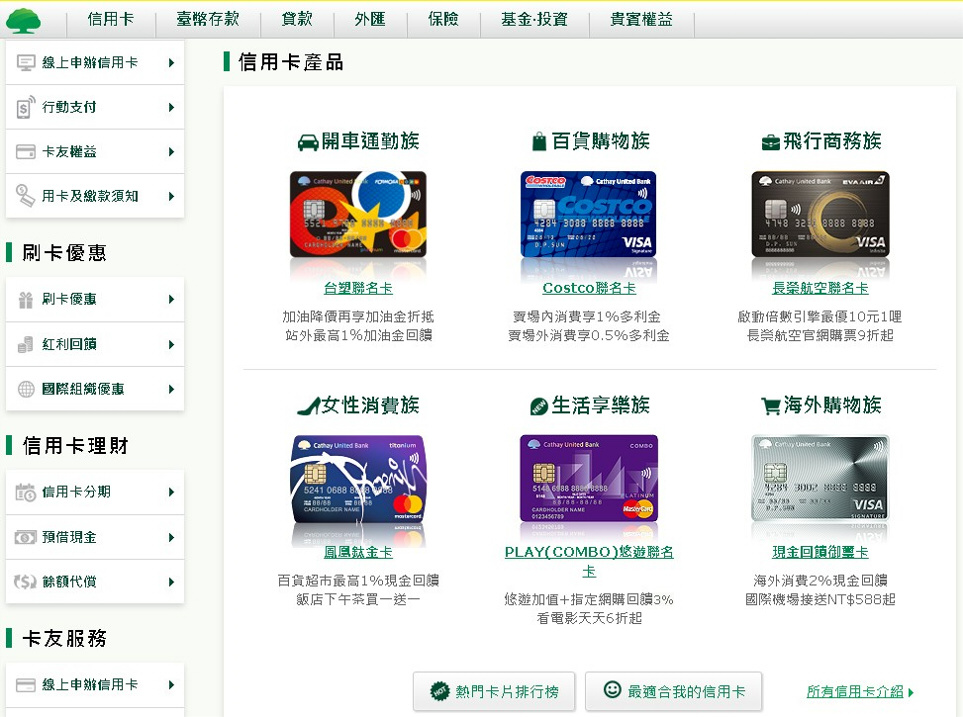963x717 pixels.
Task: Click the silver Visa Signature card image
Action: [x=821, y=479]
